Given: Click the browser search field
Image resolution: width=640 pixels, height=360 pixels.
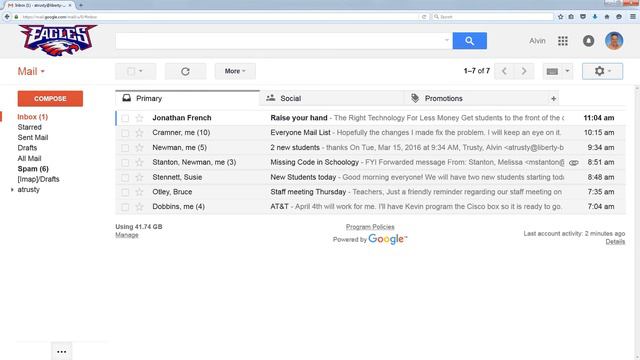Looking at the screenshot, I should pyautogui.click(x=493, y=17).
